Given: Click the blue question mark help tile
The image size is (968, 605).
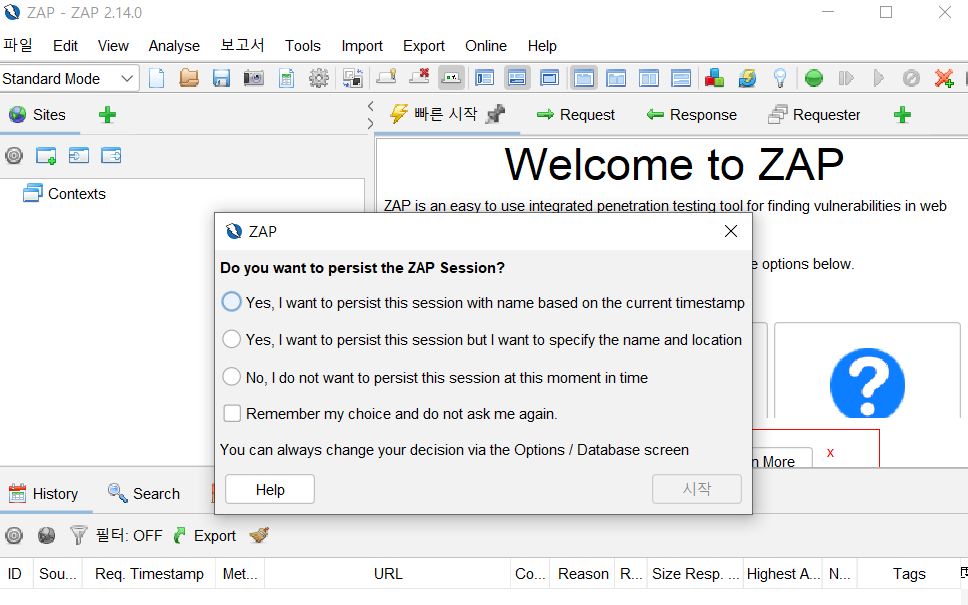Looking at the screenshot, I should point(867,383).
